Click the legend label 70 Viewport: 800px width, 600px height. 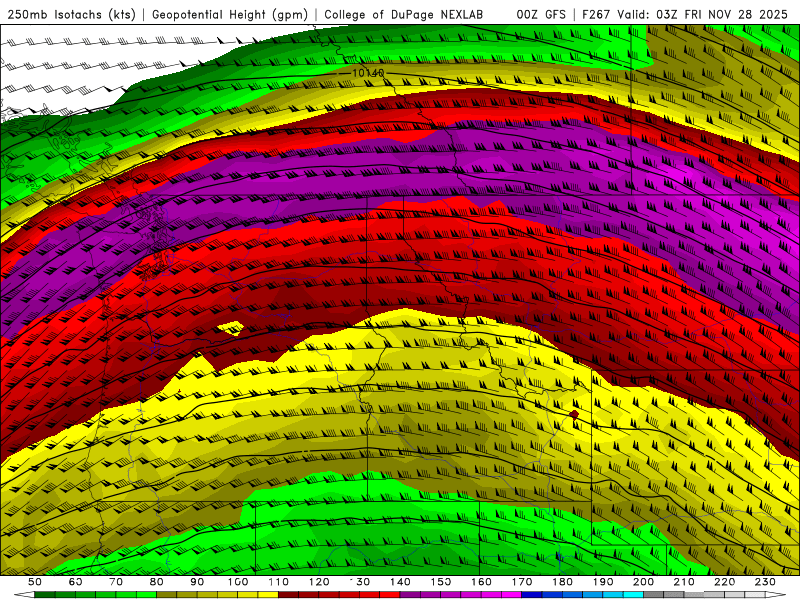coord(116,582)
